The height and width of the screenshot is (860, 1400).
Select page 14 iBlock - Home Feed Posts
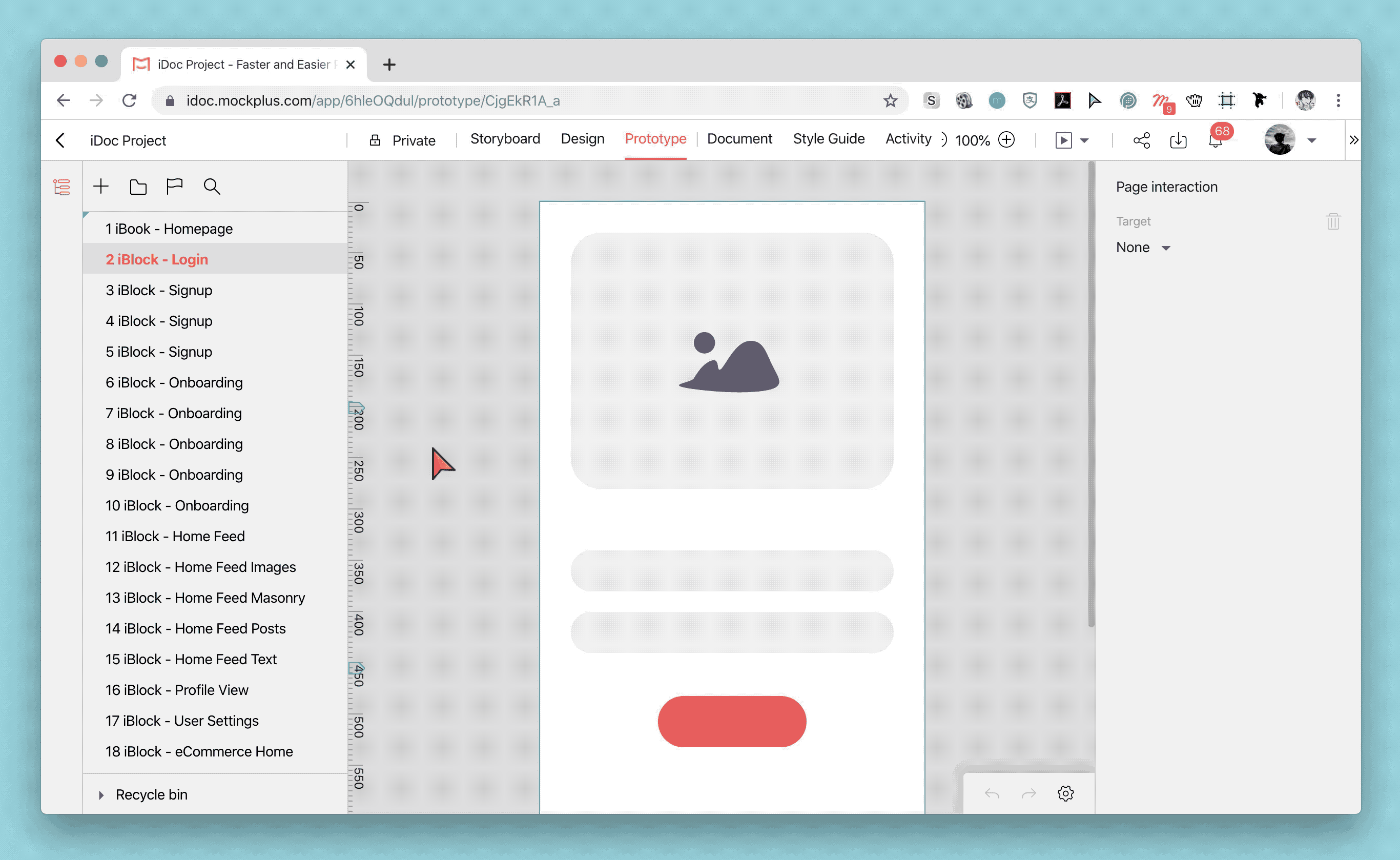point(215,628)
